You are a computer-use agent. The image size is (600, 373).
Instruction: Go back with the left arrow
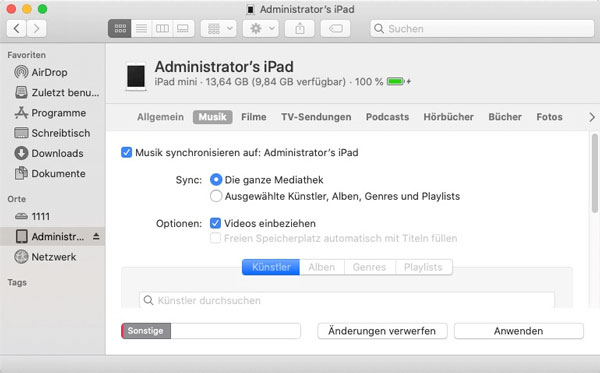(x=16, y=29)
